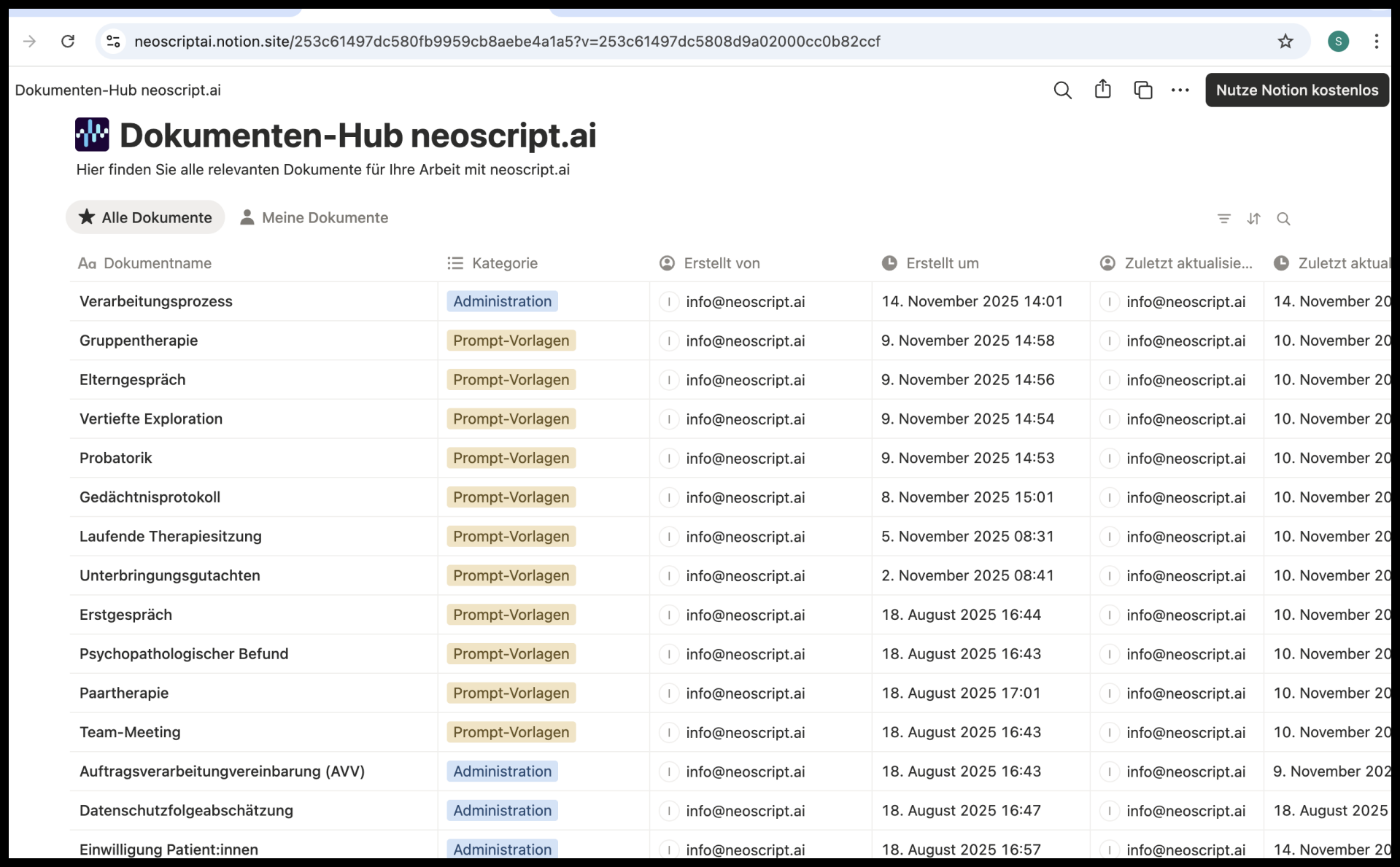Open the three-dot more options menu
The image size is (1400, 867).
(x=1180, y=90)
